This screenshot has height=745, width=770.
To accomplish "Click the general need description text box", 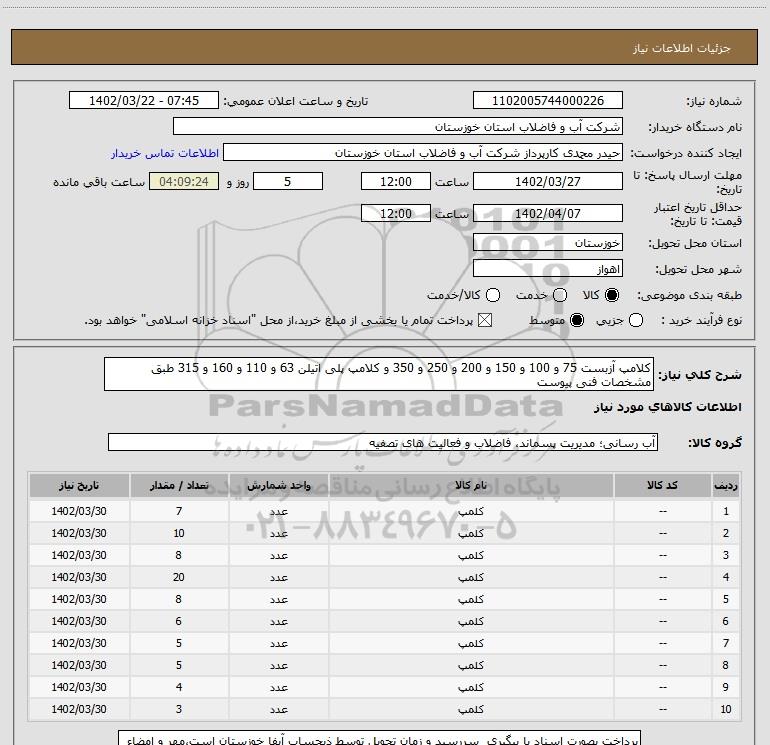I will 379,374.
